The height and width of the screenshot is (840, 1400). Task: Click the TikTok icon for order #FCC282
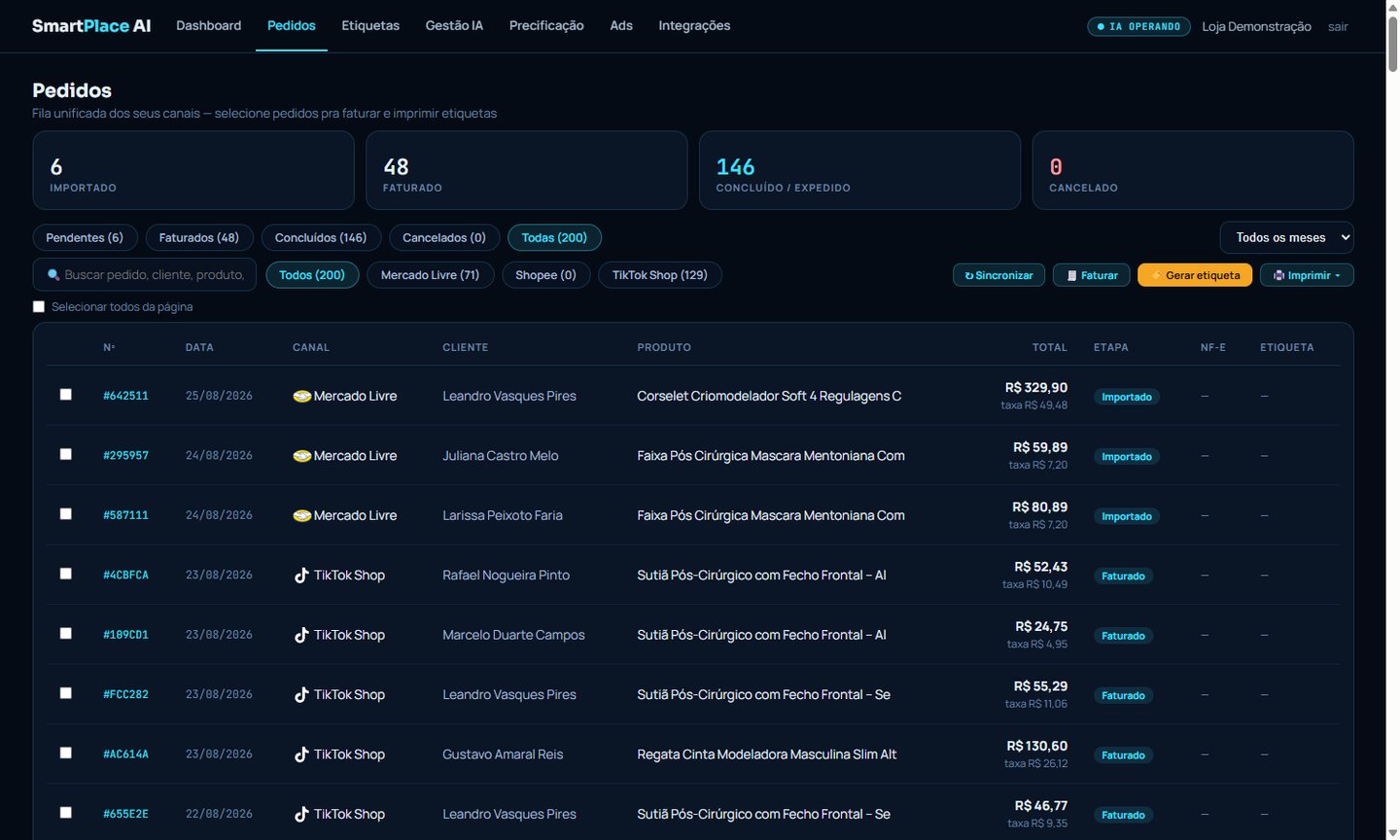(x=301, y=695)
